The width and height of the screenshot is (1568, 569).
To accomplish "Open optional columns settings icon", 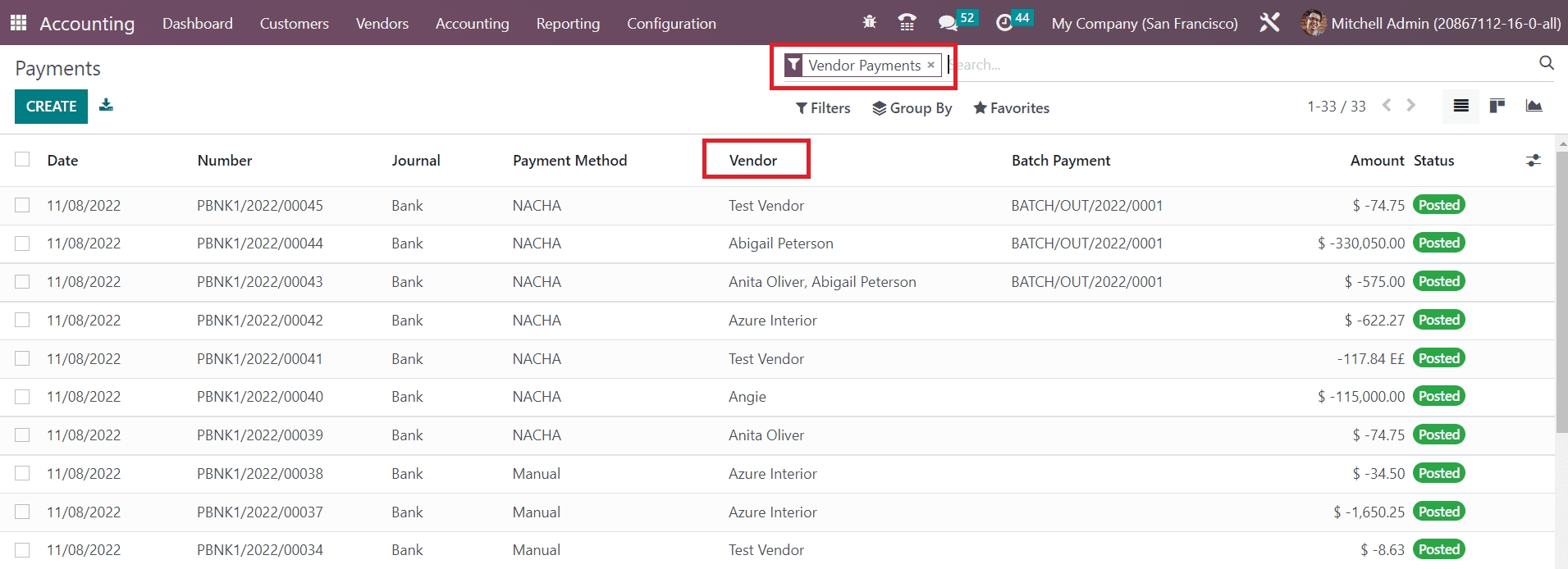I will coord(1533,161).
